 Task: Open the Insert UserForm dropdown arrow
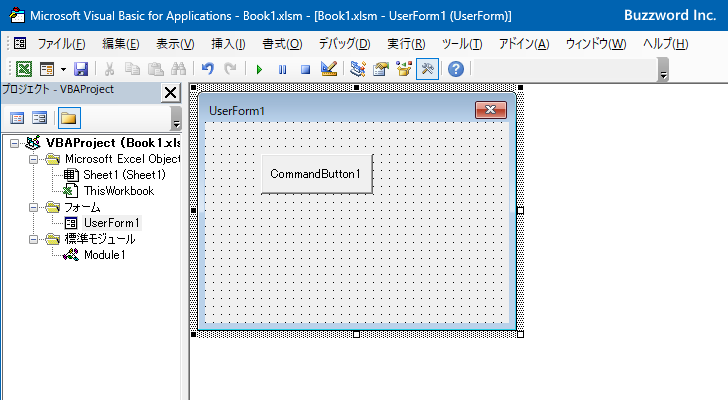(63, 70)
